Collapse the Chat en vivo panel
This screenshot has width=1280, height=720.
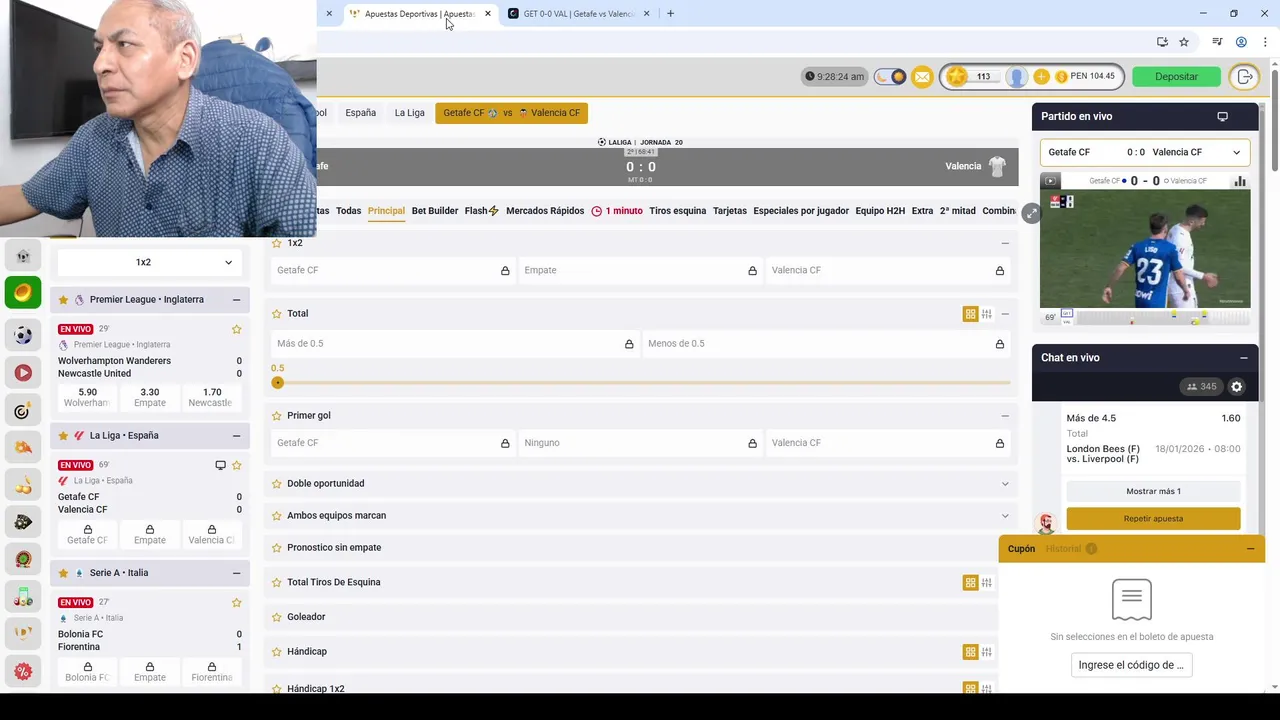(1244, 358)
